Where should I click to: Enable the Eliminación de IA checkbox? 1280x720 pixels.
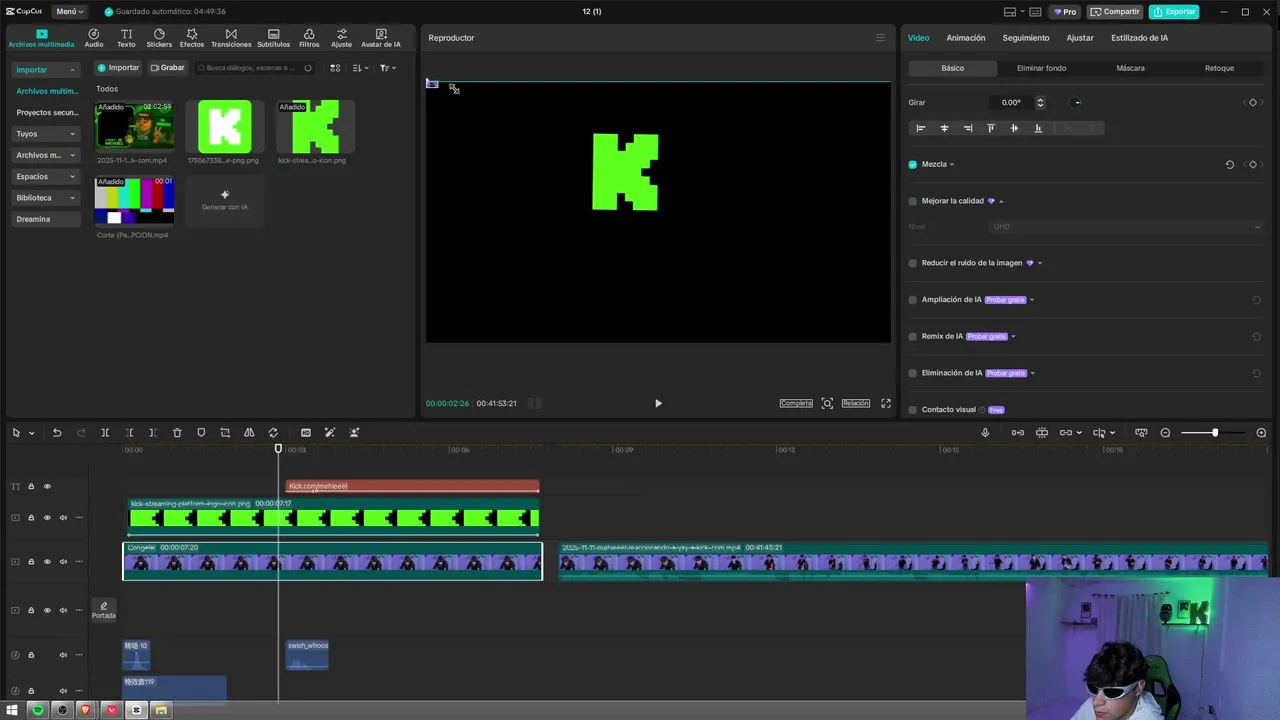tap(912, 373)
